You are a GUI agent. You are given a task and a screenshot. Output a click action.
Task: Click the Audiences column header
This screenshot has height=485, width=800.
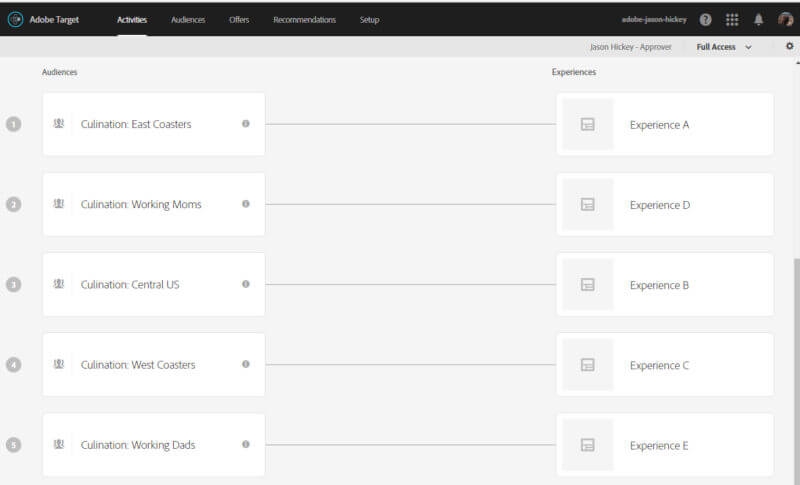59,72
